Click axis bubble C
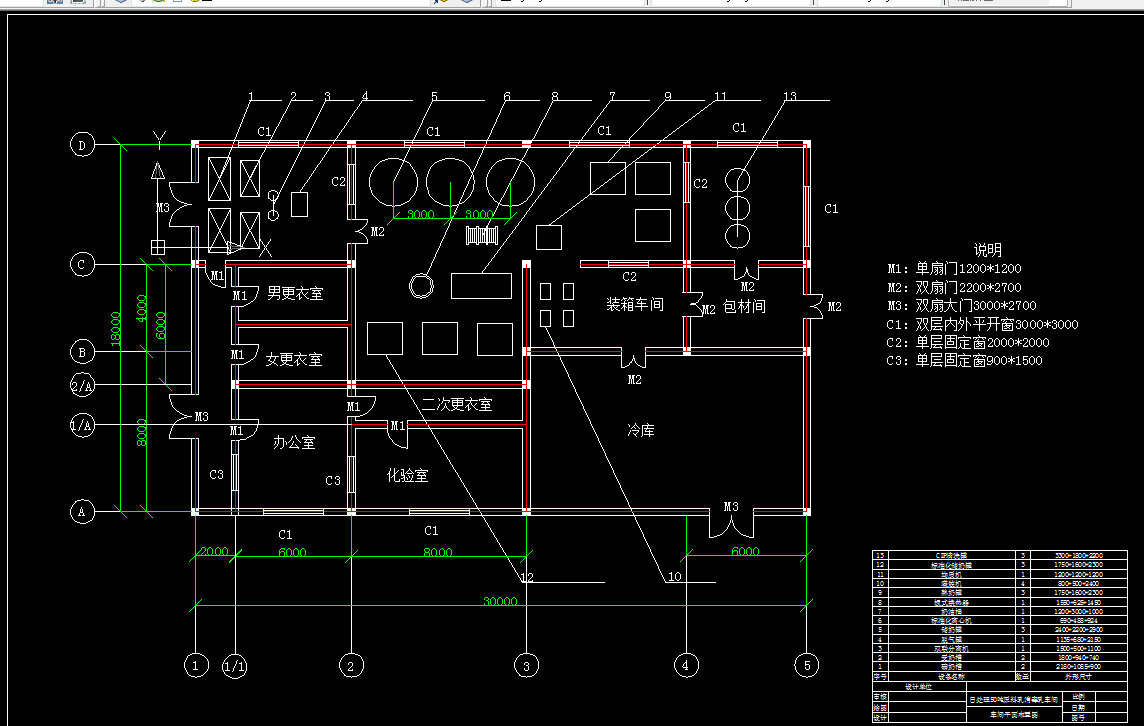1144x726 pixels. pos(82,264)
